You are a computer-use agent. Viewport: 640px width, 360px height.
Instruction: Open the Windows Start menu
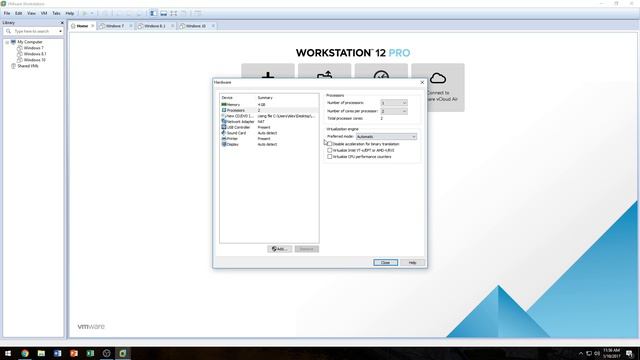coord(8,353)
